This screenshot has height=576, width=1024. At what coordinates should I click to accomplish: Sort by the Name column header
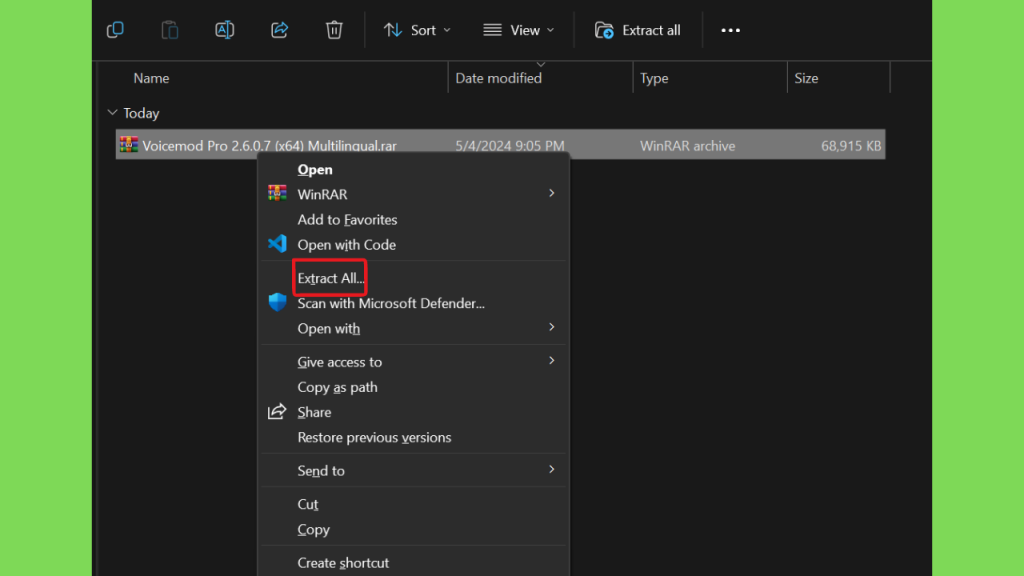point(151,78)
